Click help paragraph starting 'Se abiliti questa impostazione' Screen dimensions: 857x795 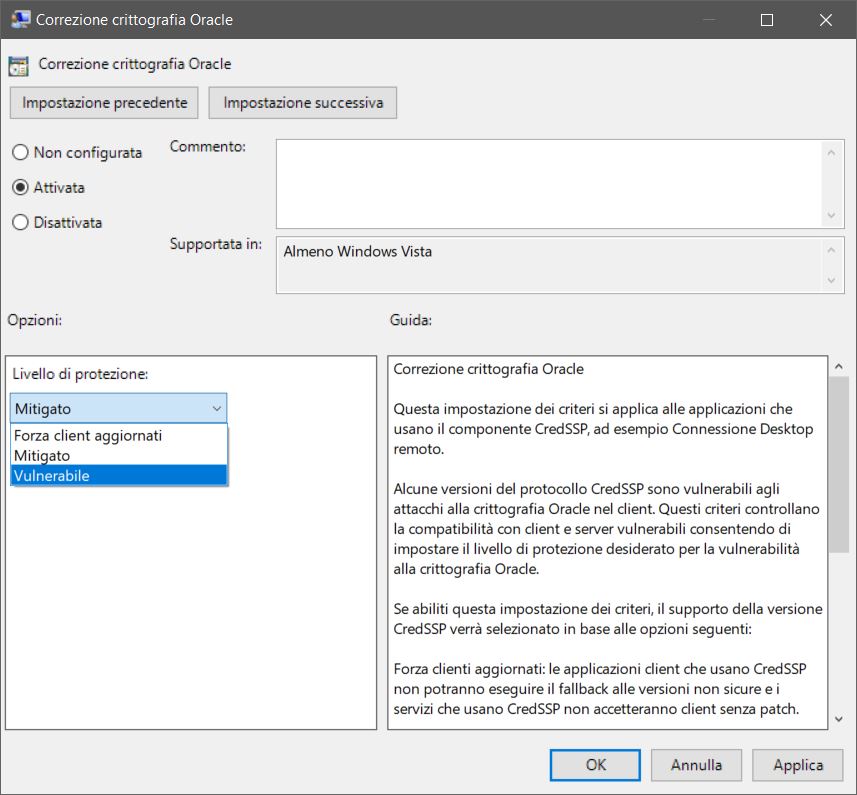tap(607, 619)
